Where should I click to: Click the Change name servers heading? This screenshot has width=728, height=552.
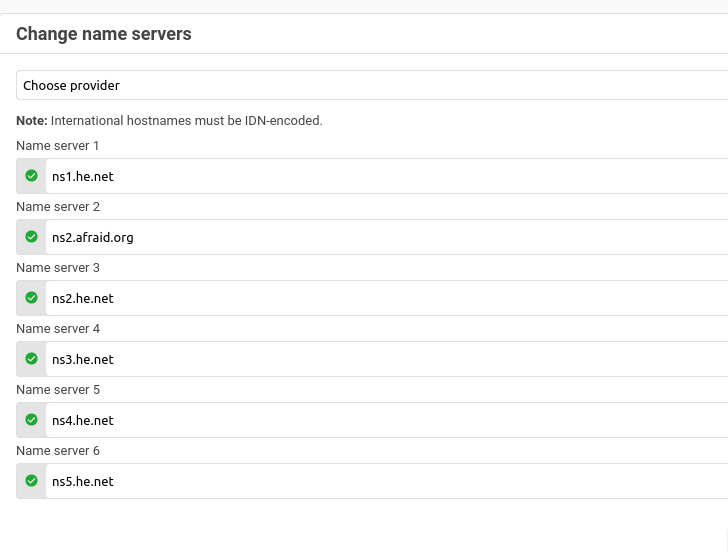tap(104, 34)
